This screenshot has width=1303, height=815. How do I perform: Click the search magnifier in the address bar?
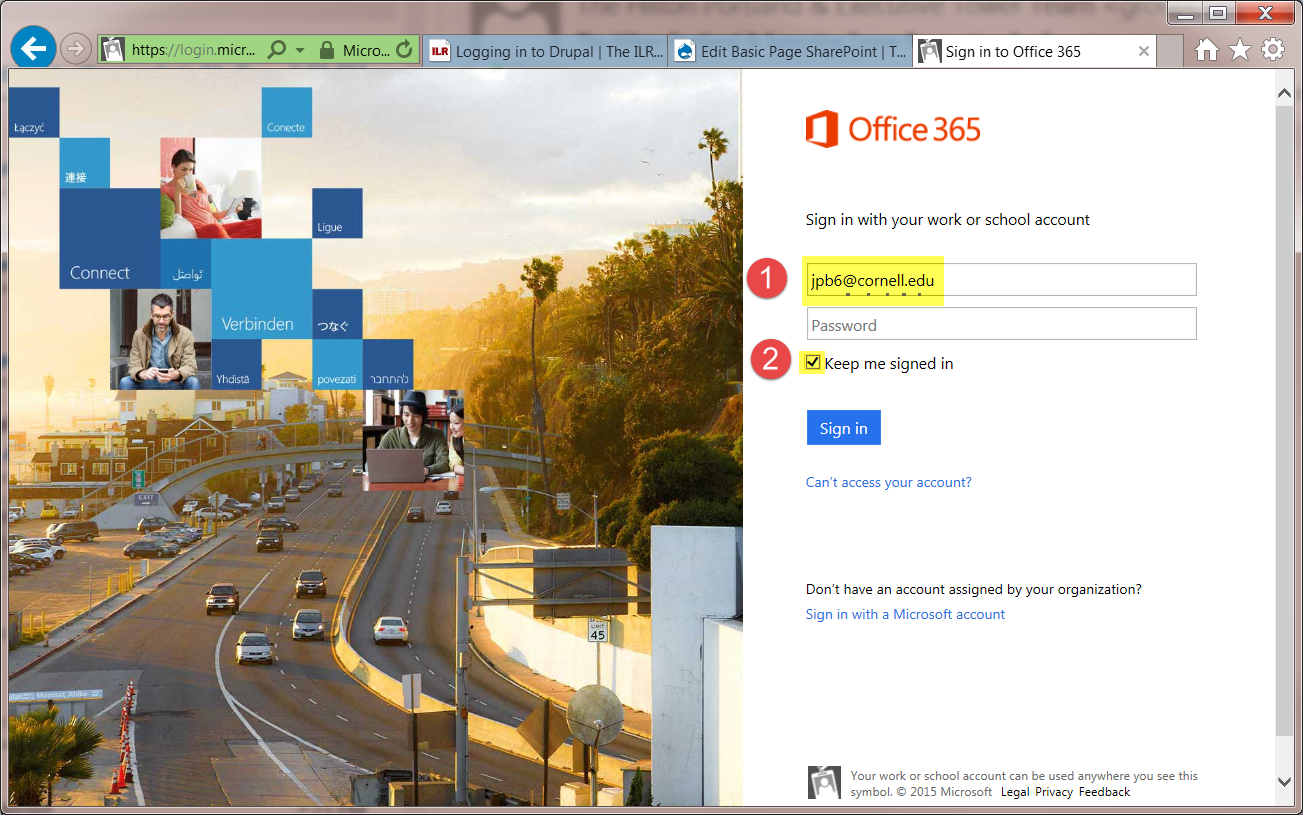click(277, 50)
